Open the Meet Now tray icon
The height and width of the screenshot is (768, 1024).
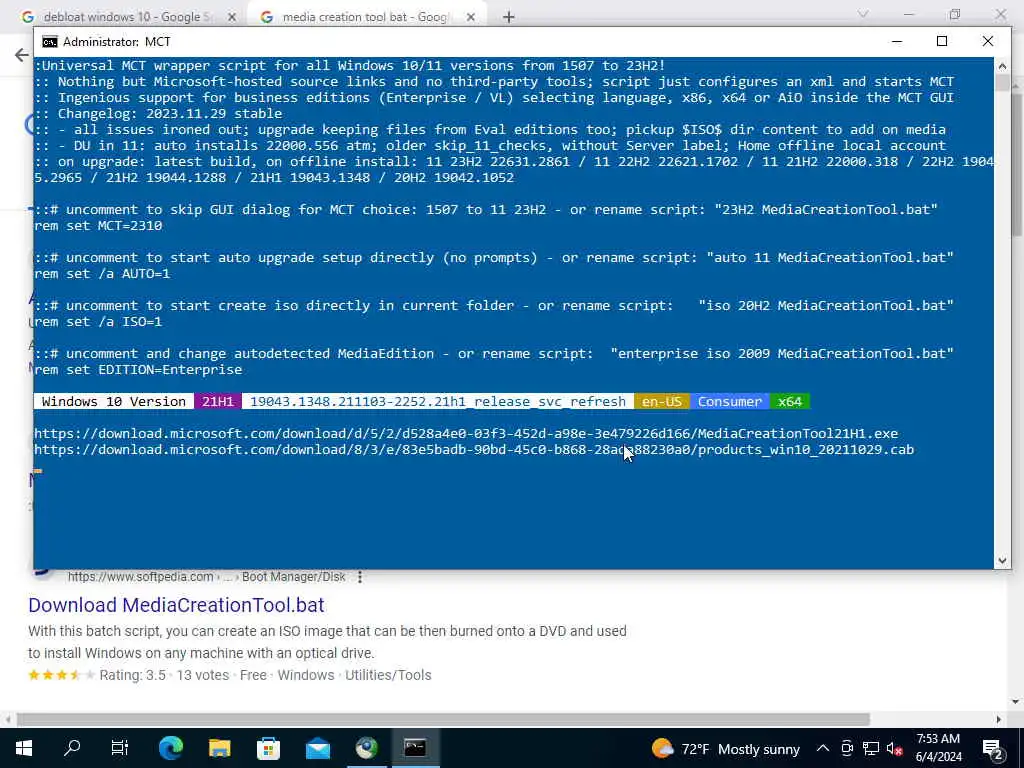[x=847, y=748]
